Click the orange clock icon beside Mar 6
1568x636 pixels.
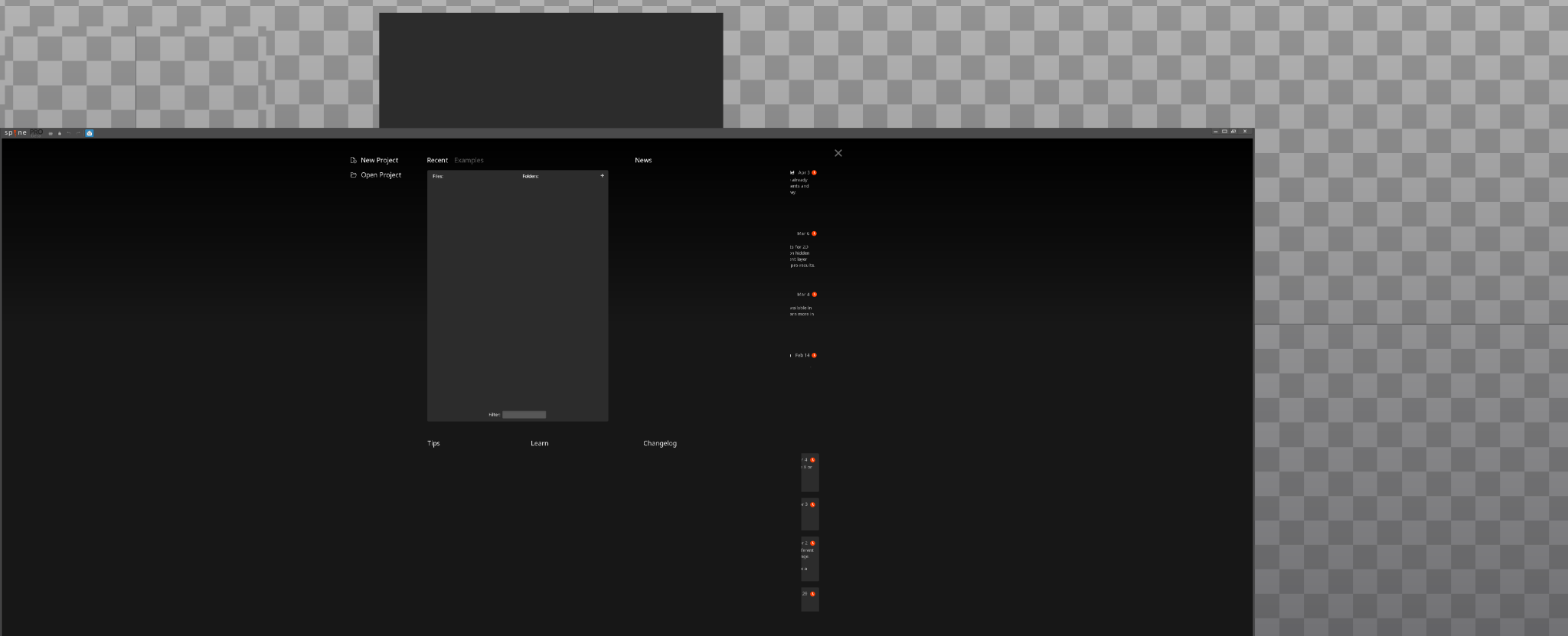(x=814, y=233)
